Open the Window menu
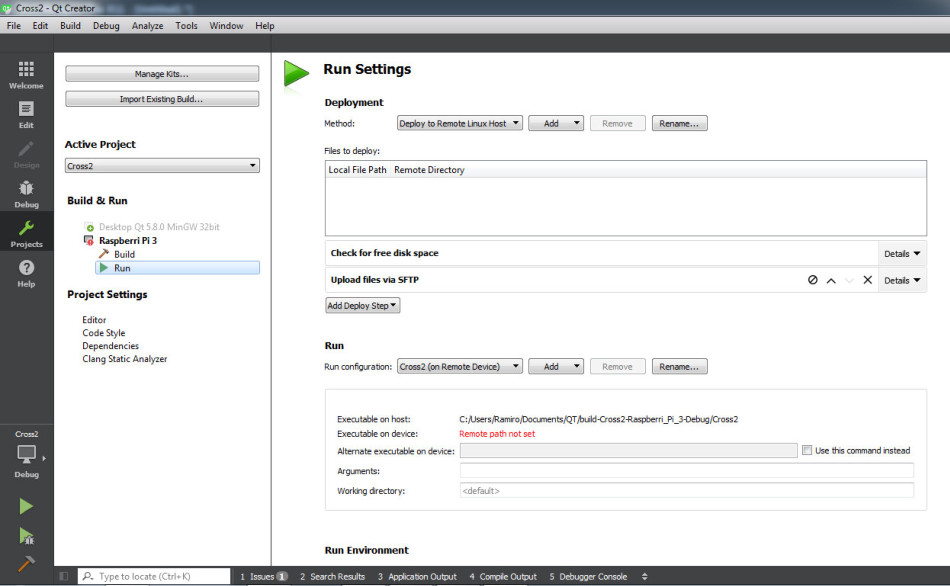The height and width of the screenshot is (586, 950). pos(226,25)
